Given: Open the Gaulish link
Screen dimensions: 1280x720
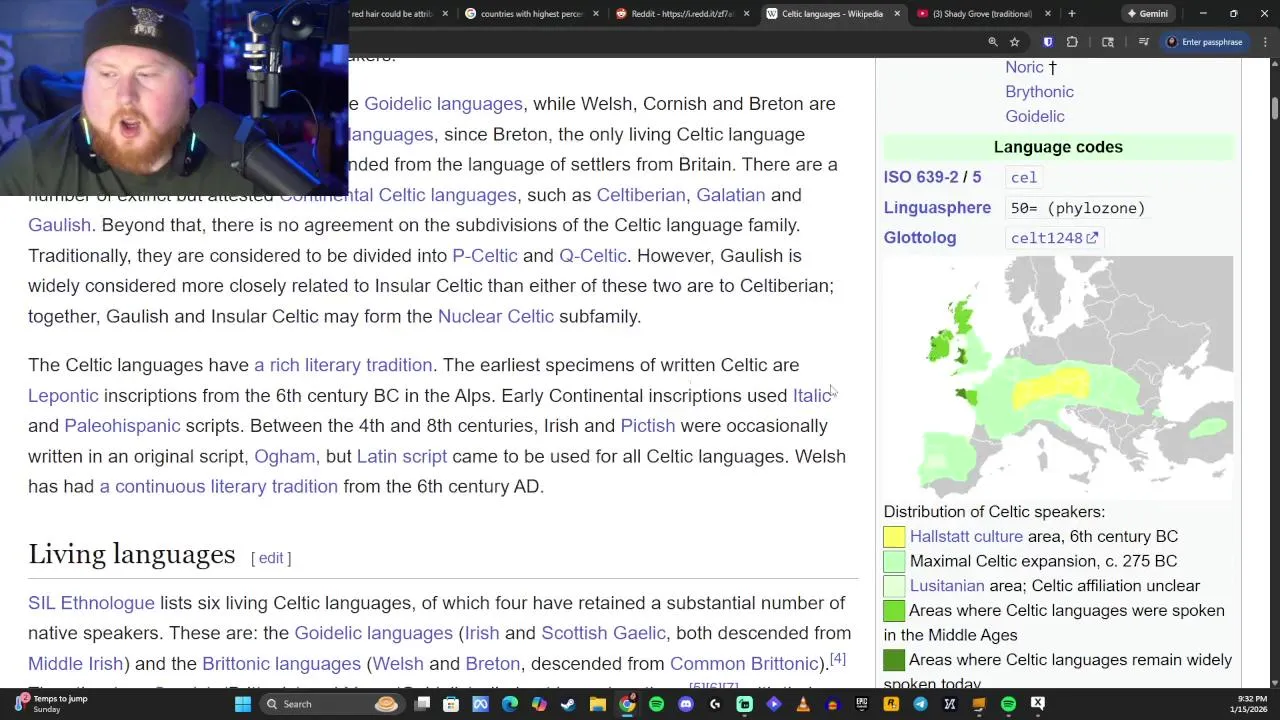Looking at the screenshot, I should click(x=59, y=225).
